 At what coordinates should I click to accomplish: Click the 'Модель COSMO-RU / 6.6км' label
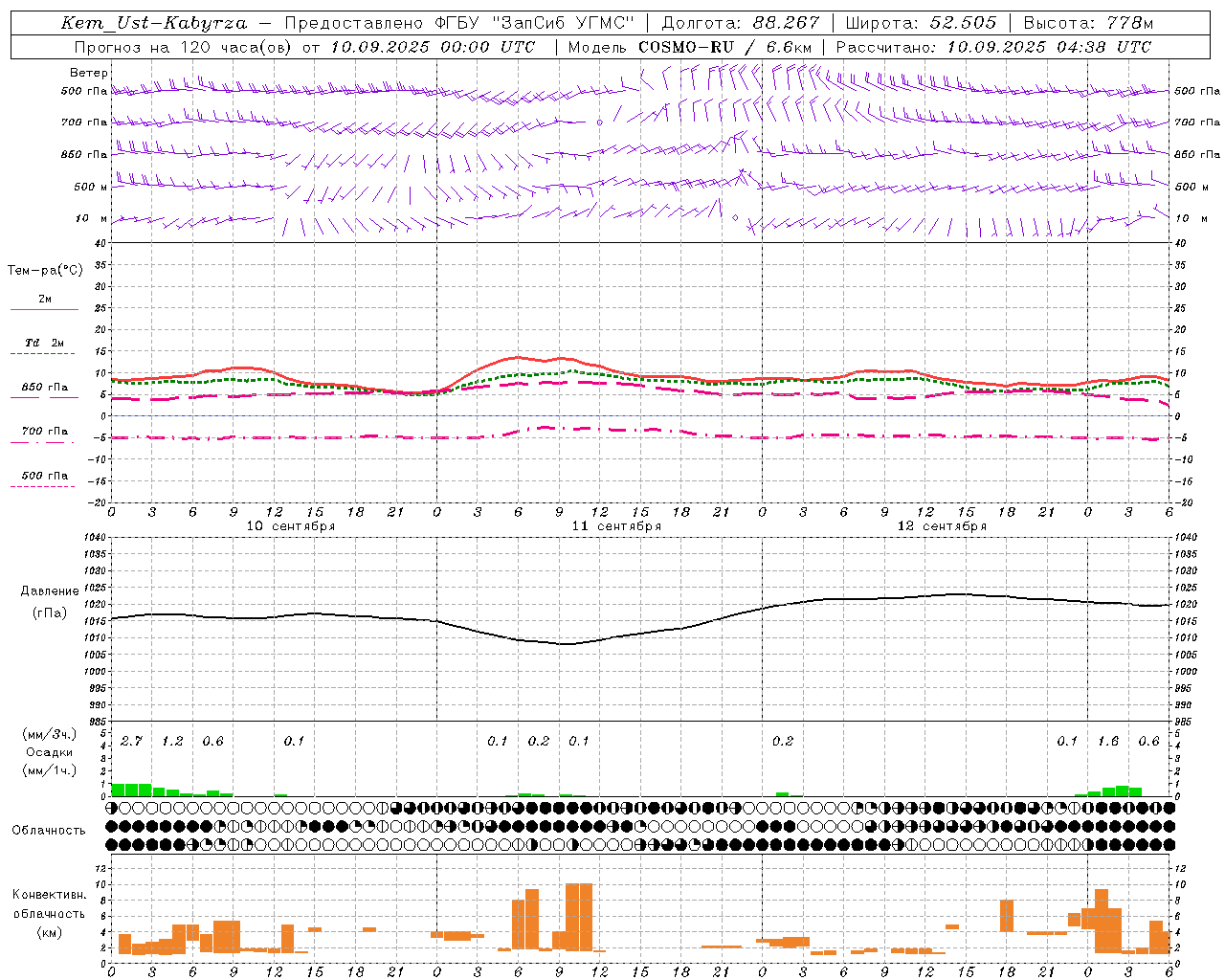(690, 47)
